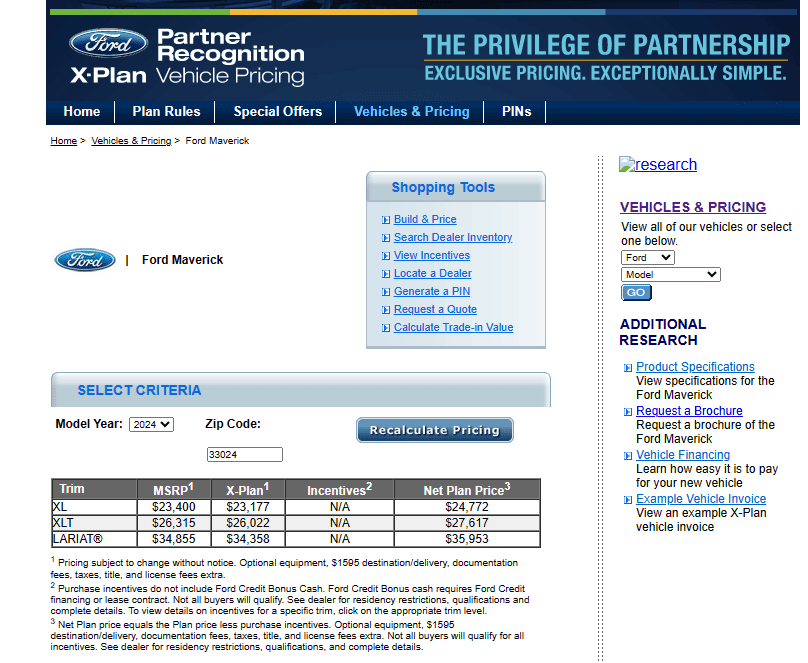The height and width of the screenshot is (663, 808).
Task: Click the arrow bullet beside Generate a PIN
Action: coord(386,292)
